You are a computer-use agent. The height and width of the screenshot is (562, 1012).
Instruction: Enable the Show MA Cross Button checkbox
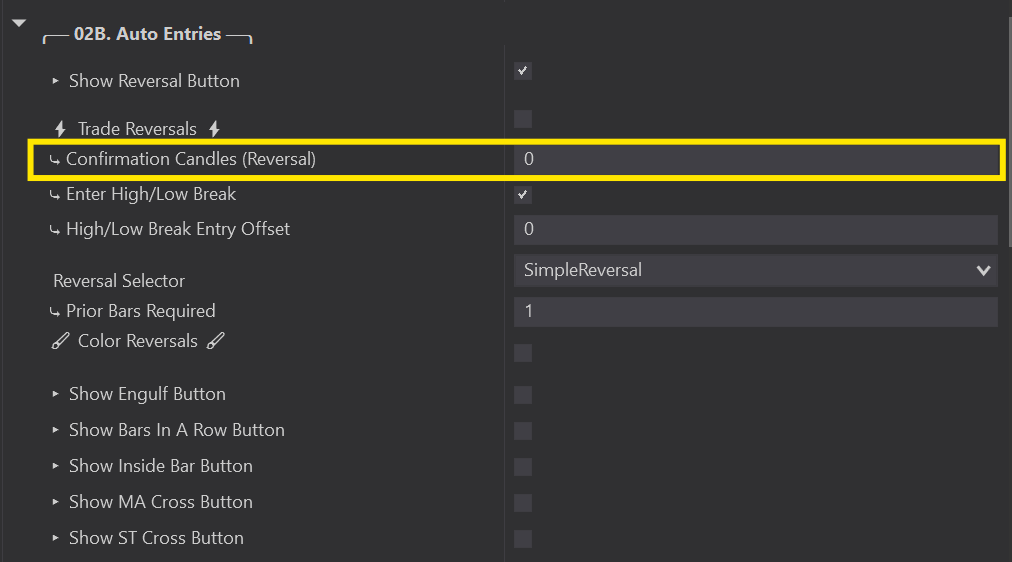pos(523,503)
